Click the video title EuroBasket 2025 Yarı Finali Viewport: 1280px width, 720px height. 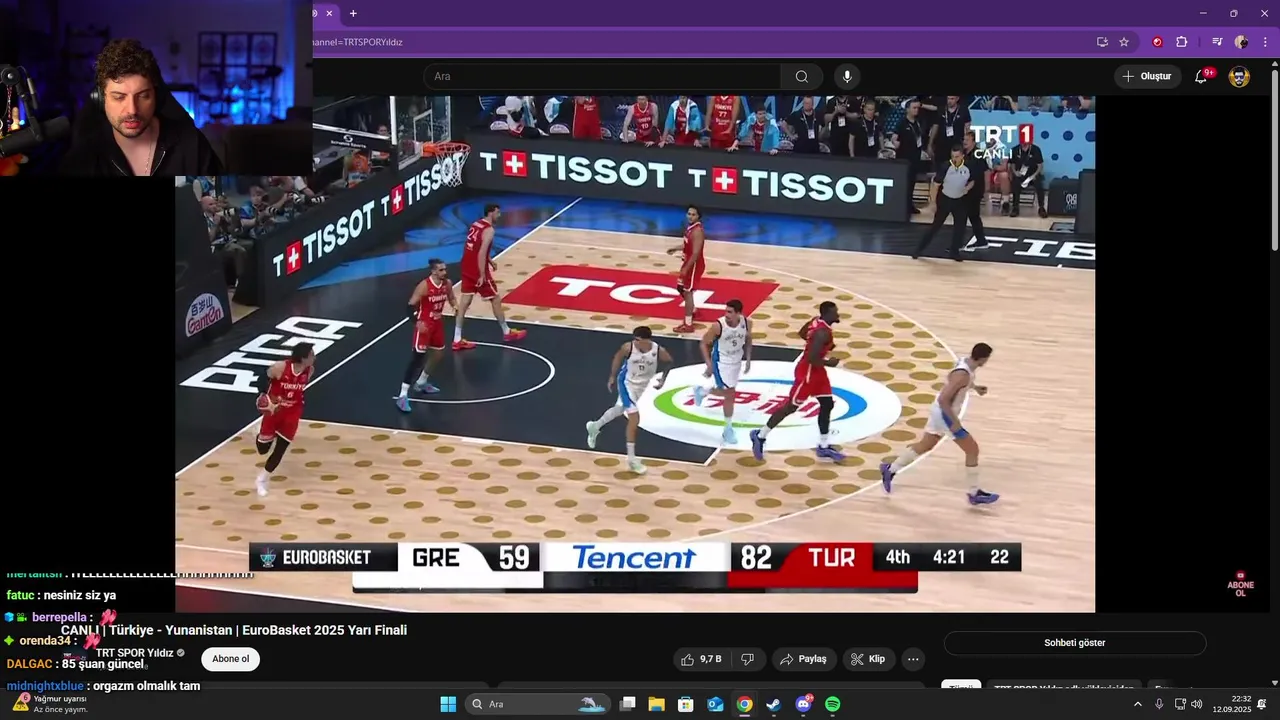(x=234, y=630)
